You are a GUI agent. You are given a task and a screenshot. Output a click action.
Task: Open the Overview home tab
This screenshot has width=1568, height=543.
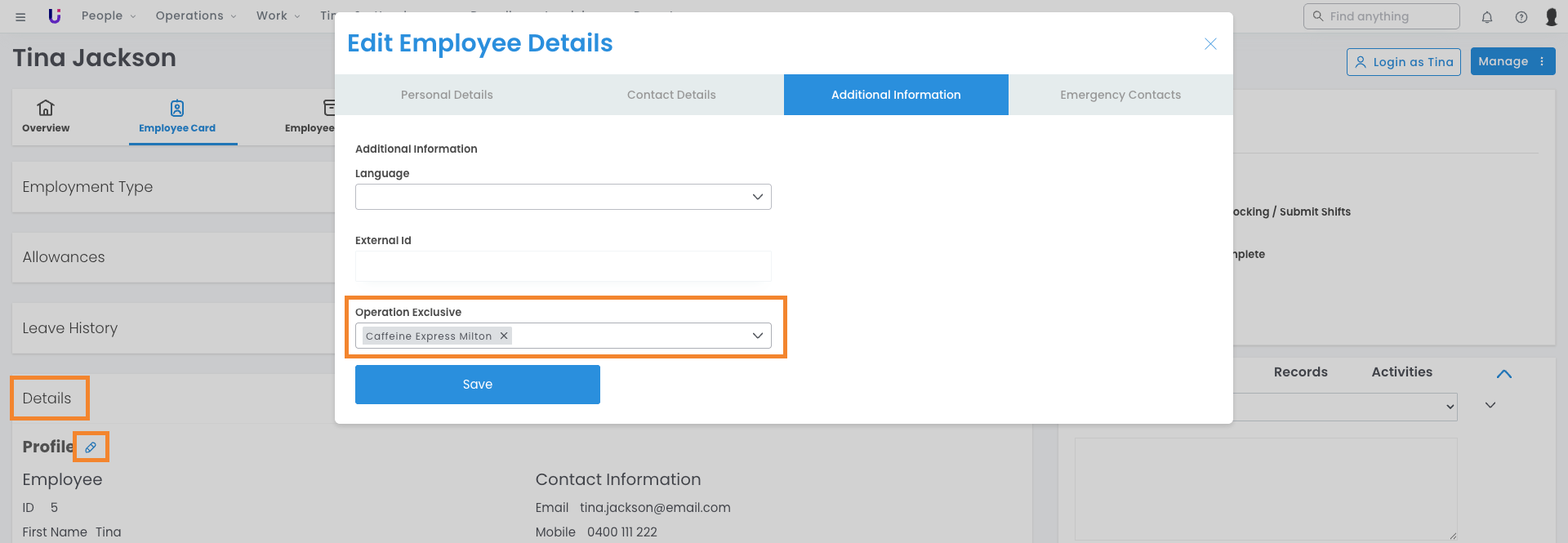(46, 117)
